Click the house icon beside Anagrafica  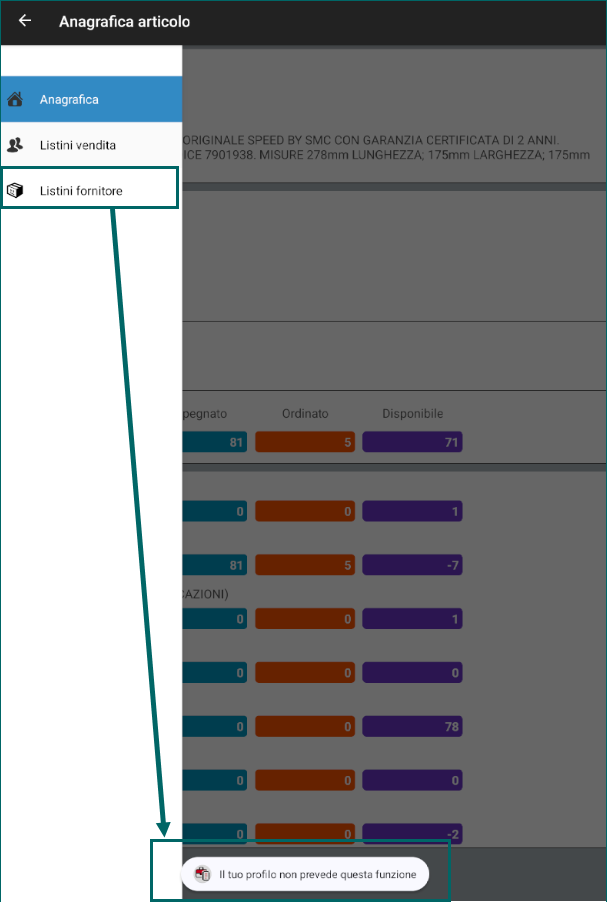tap(15, 99)
